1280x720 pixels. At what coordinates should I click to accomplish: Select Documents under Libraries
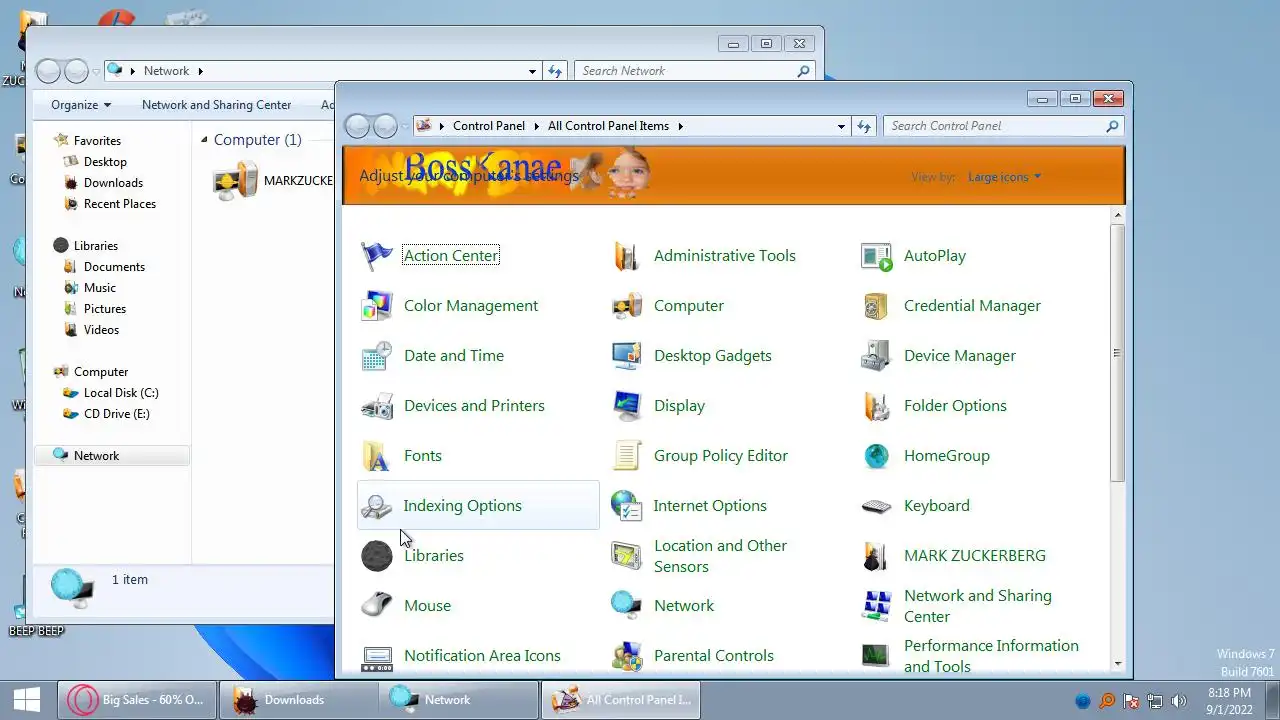tap(114, 267)
